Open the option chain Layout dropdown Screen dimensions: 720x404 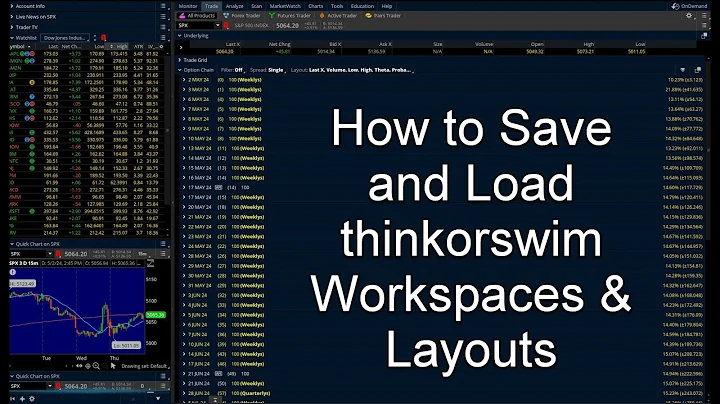tap(352, 70)
